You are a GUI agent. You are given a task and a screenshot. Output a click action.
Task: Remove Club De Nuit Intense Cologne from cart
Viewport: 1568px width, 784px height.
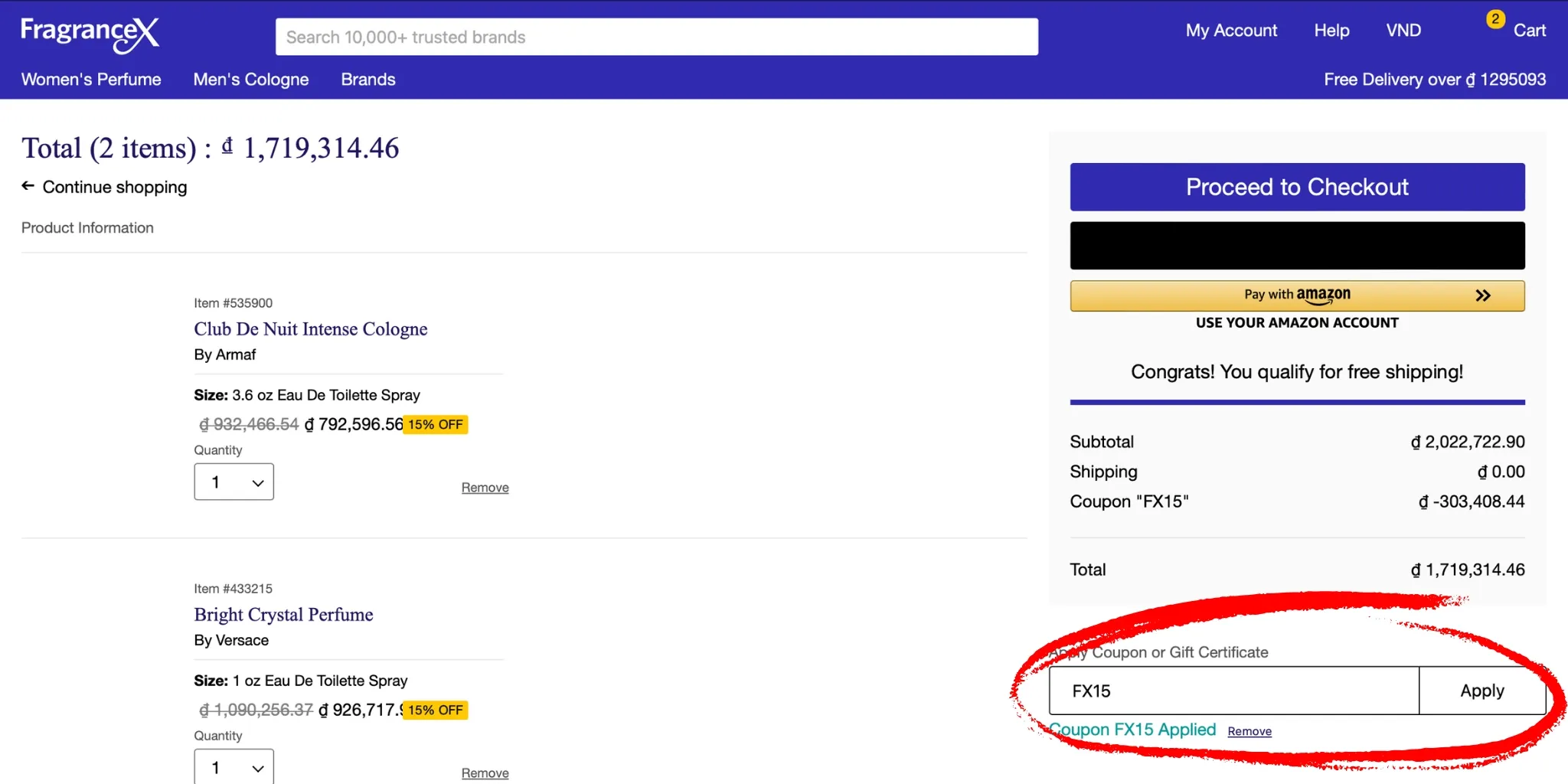(485, 488)
